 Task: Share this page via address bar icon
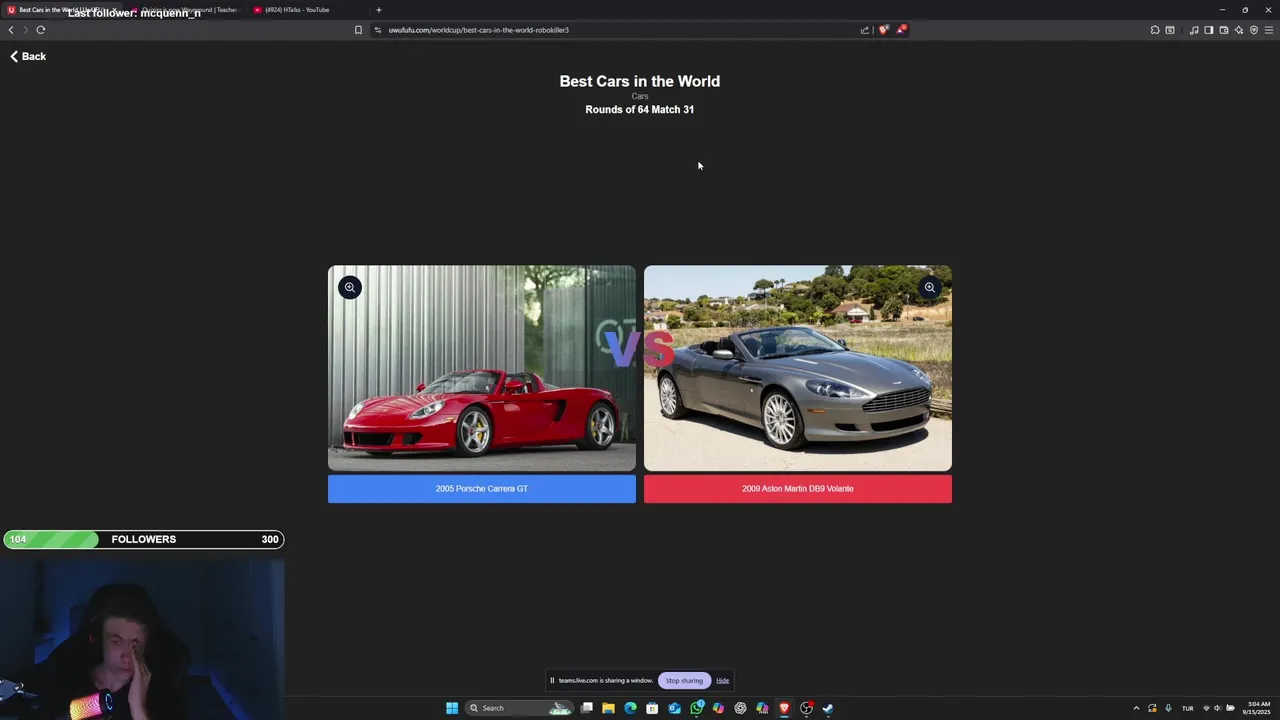click(865, 30)
